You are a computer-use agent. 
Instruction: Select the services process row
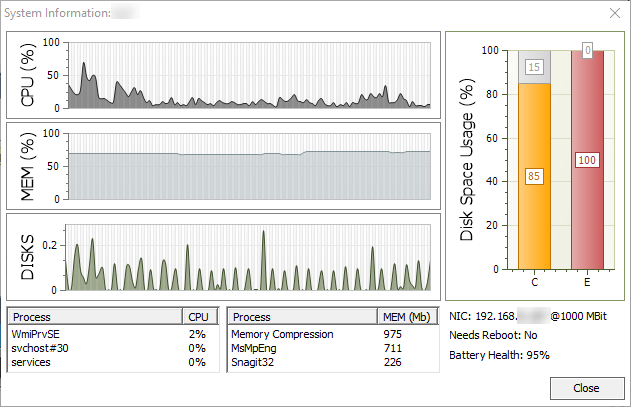tap(113, 362)
